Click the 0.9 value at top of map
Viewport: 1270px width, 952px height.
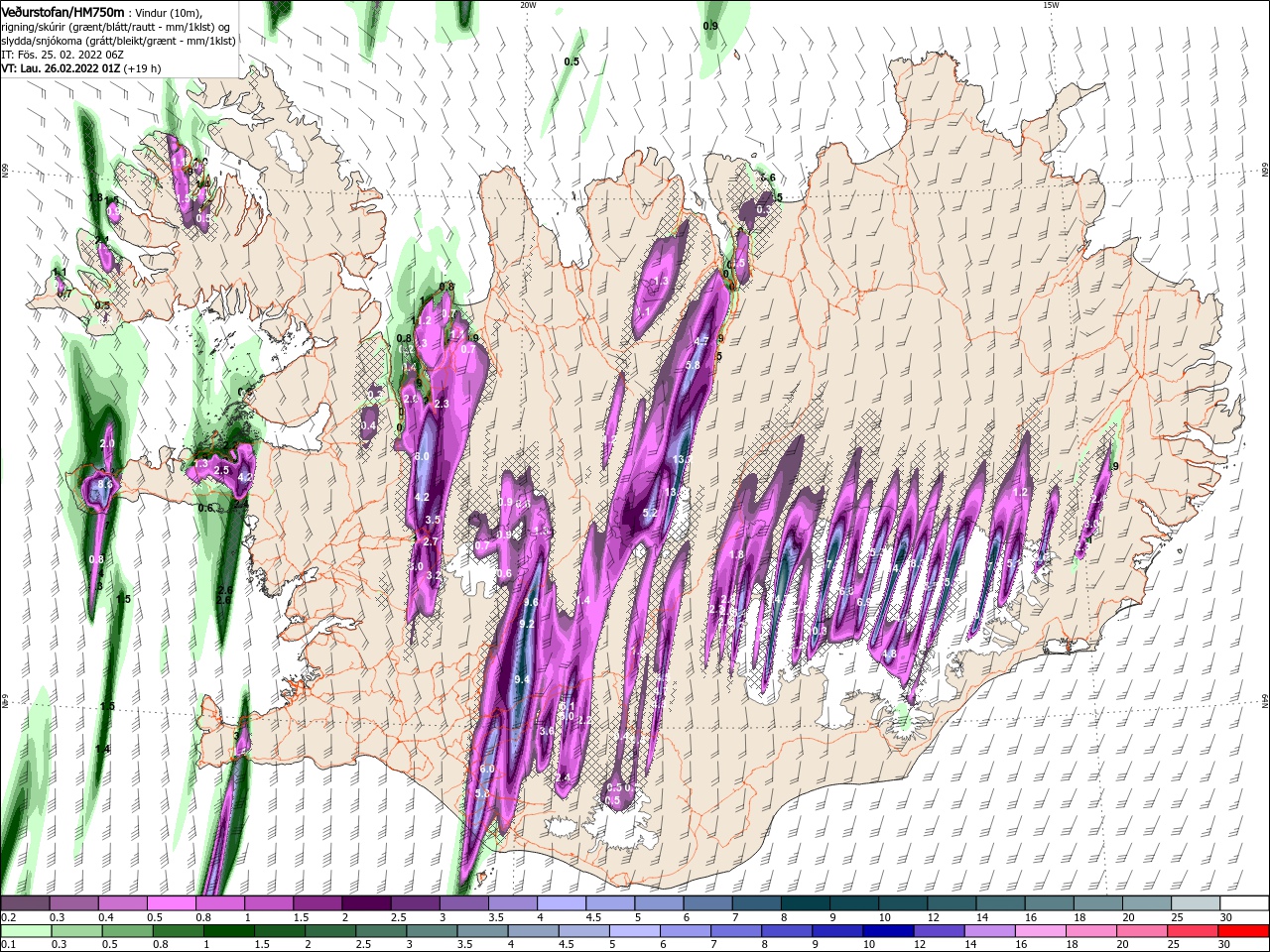coord(710,26)
